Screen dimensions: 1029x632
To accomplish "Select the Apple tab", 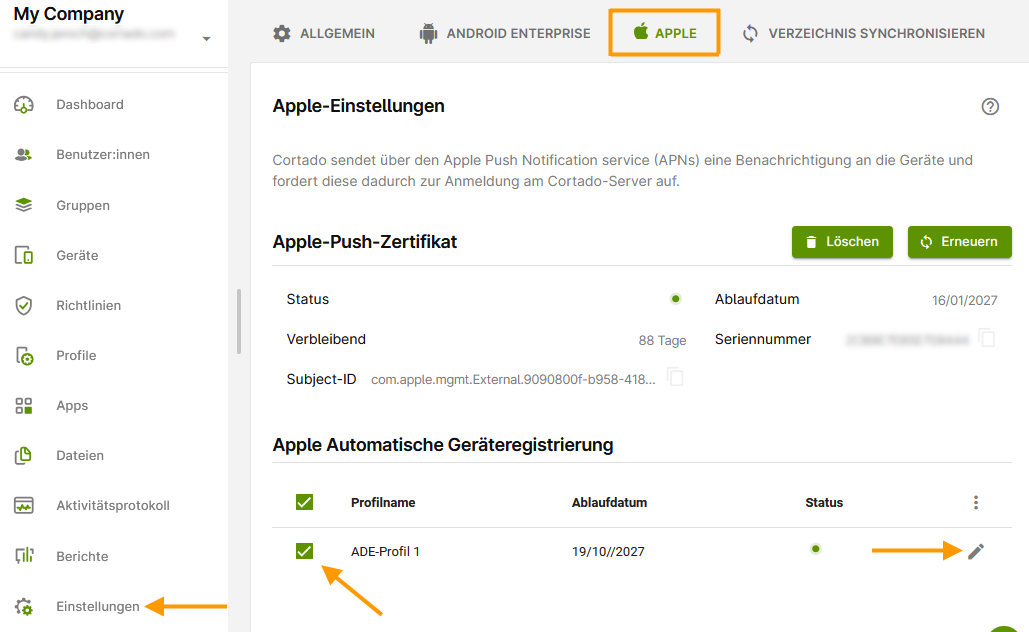I will click(664, 33).
